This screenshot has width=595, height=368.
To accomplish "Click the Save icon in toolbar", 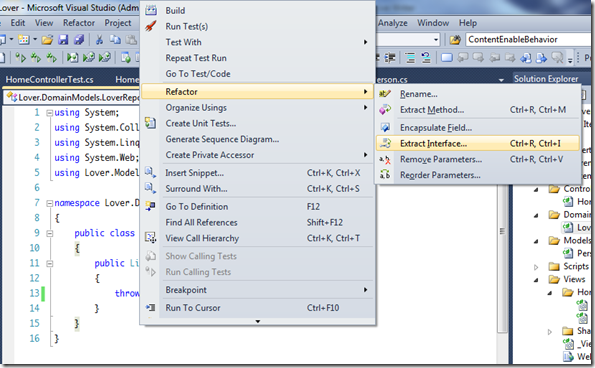I will (63, 39).
